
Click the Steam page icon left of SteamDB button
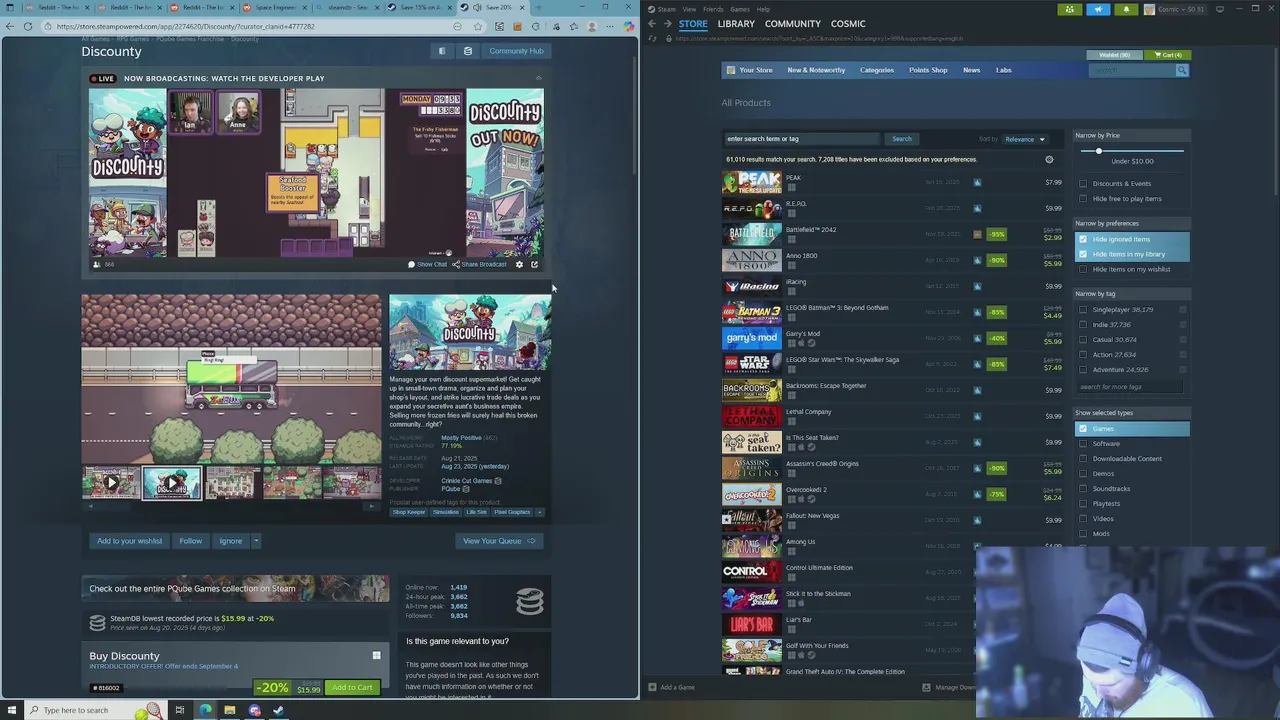click(x=442, y=51)
